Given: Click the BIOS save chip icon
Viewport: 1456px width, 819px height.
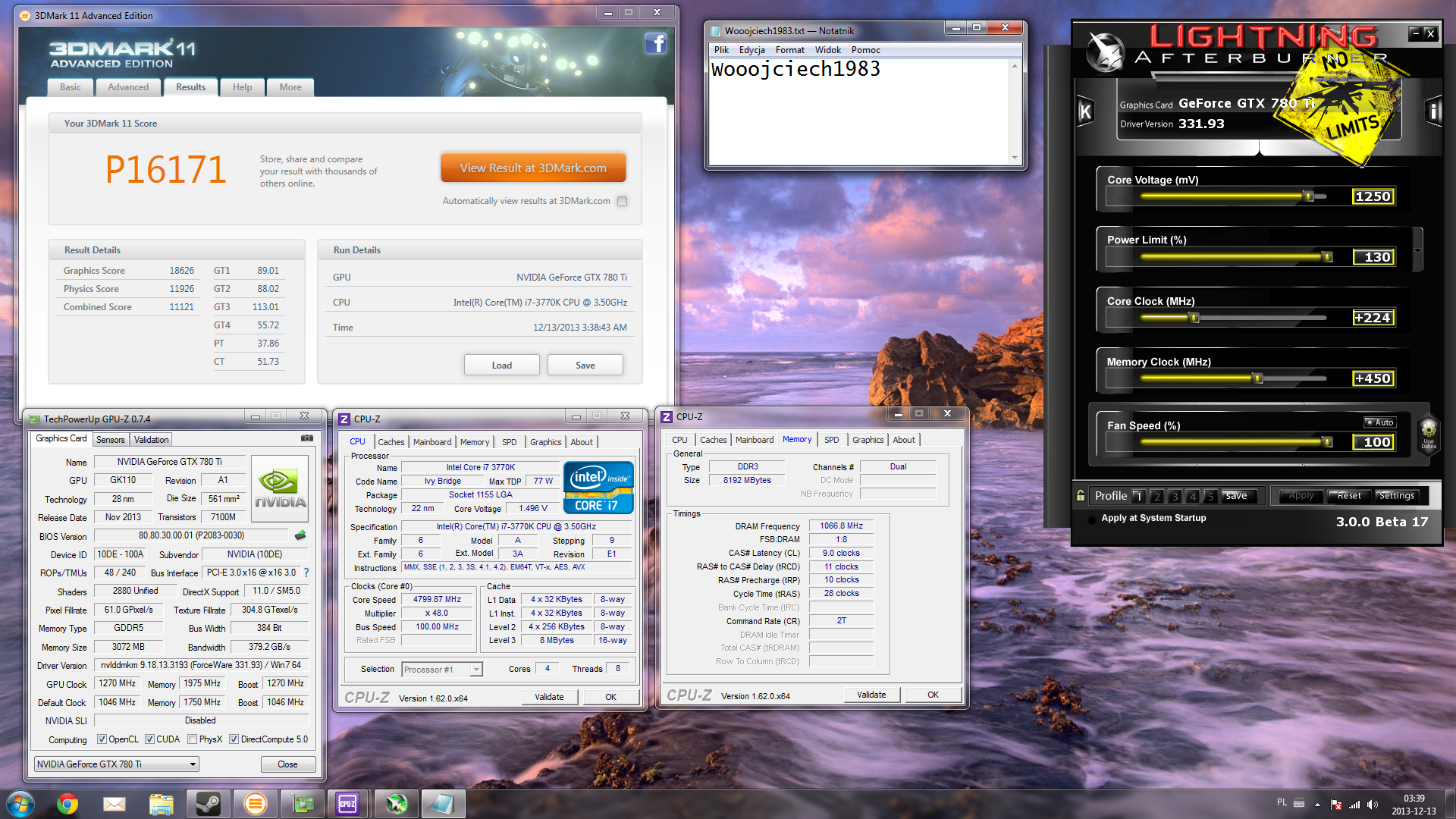Looking at the screenshot, I should (300, 535).
